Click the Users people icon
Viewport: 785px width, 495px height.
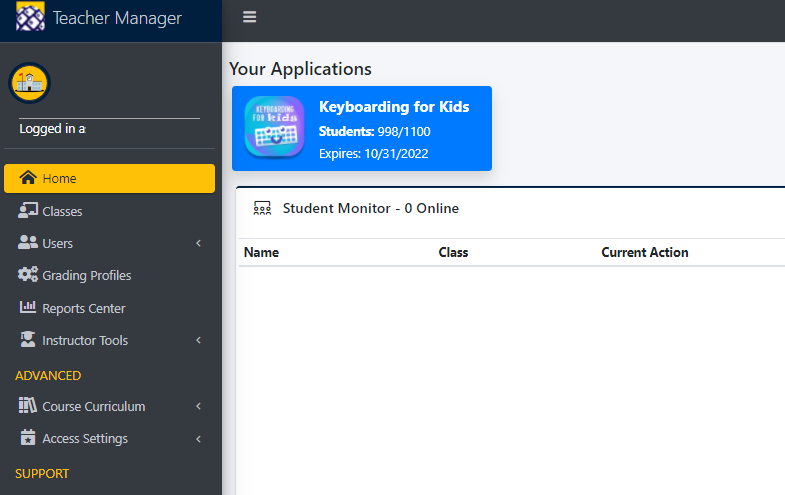[28, 243]
